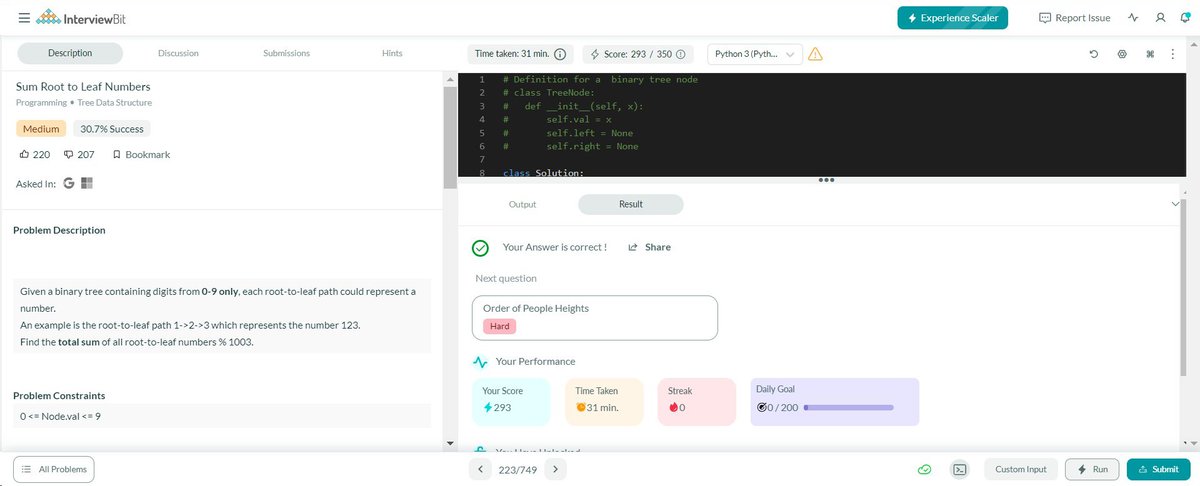Click the Hard difficulty badge
The width and height of the screenshot is (1200, 486).
(x=499, y=326)
